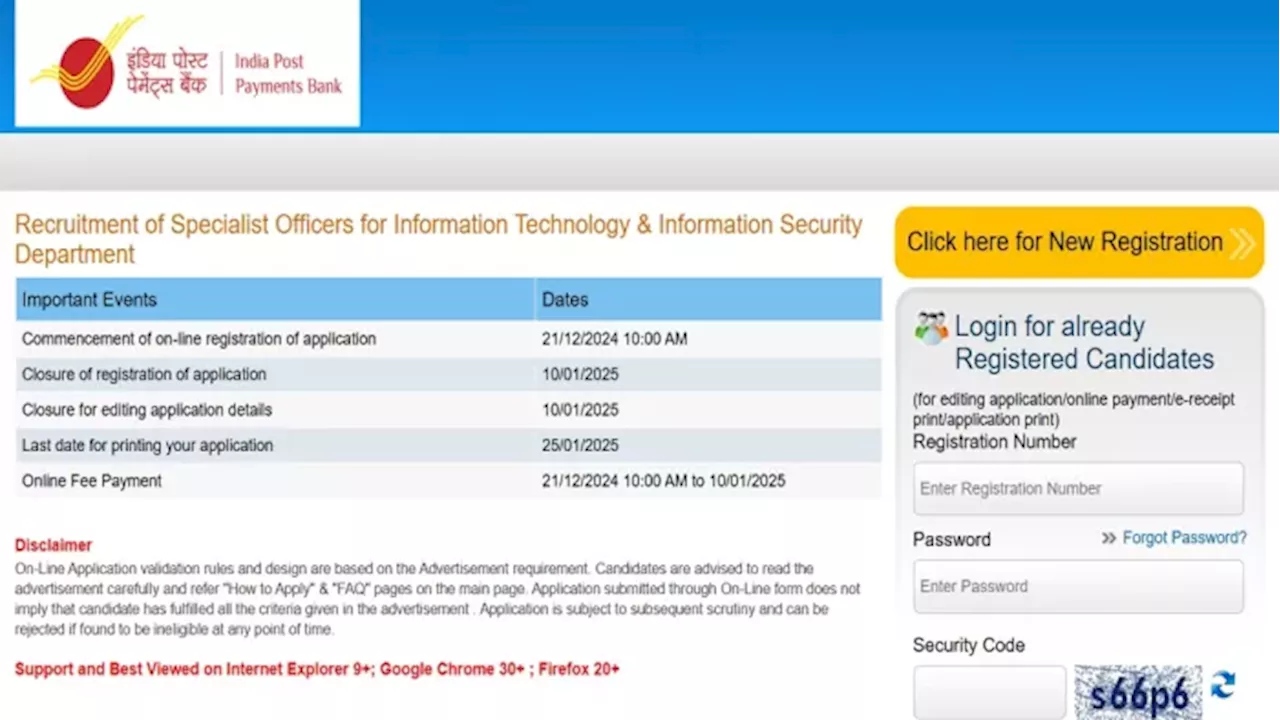The width and height of the screenshot is (1280, 720).
Task: Click the red Disclaimer heading
Action: tap(53, 545)
